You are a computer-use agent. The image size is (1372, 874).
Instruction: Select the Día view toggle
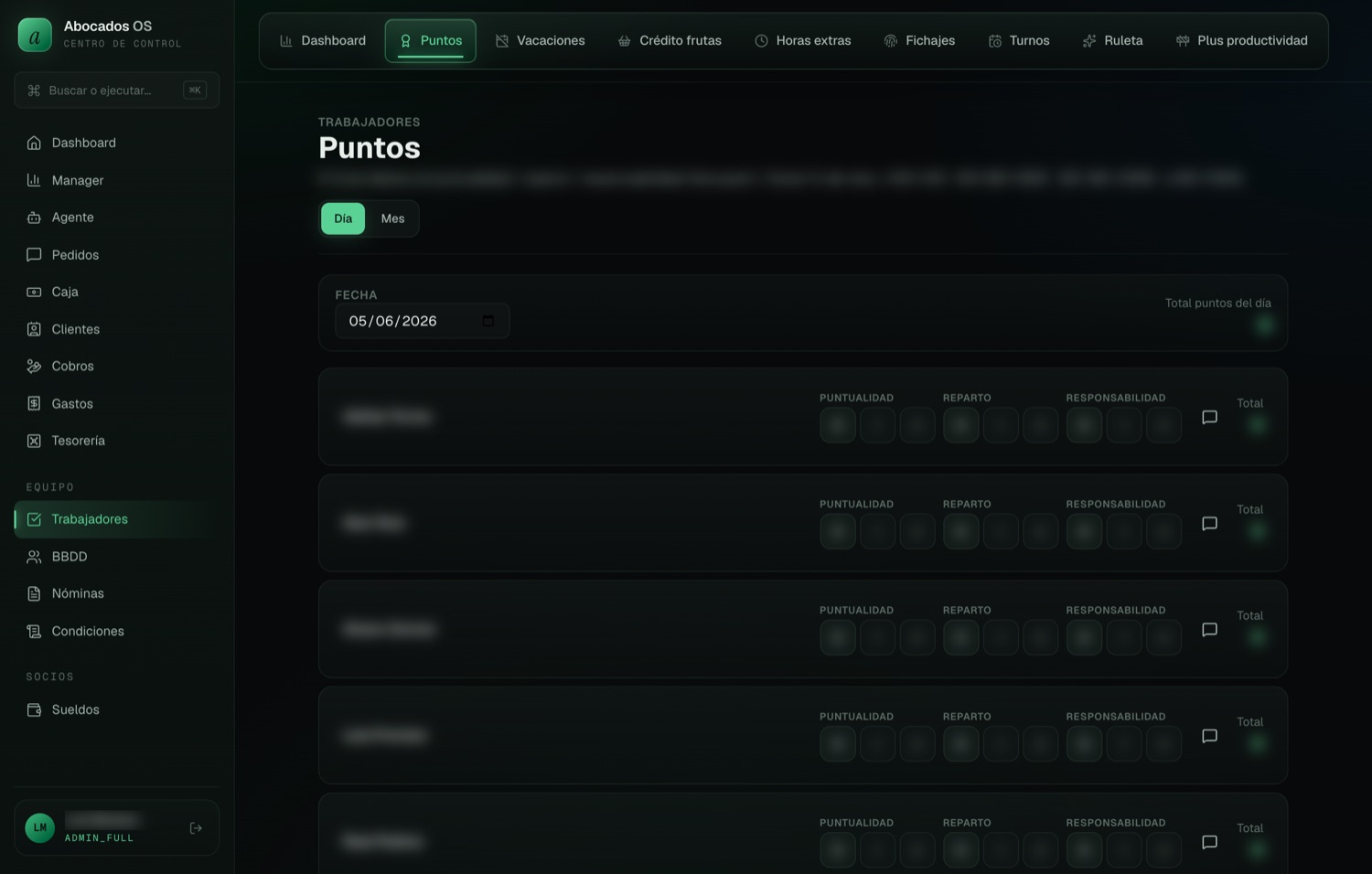tap(343, 218)
